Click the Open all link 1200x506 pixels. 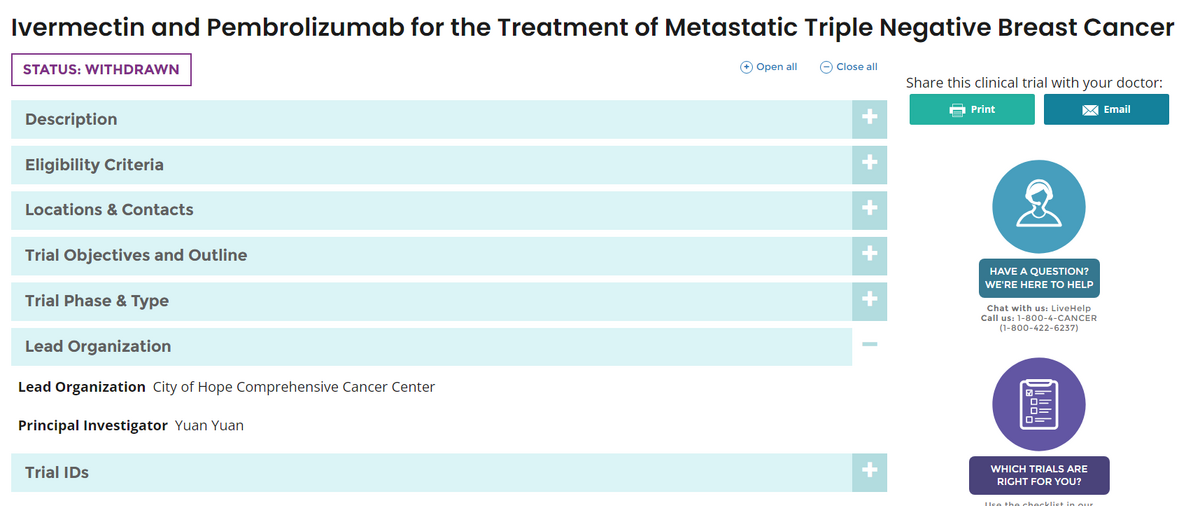768,67
